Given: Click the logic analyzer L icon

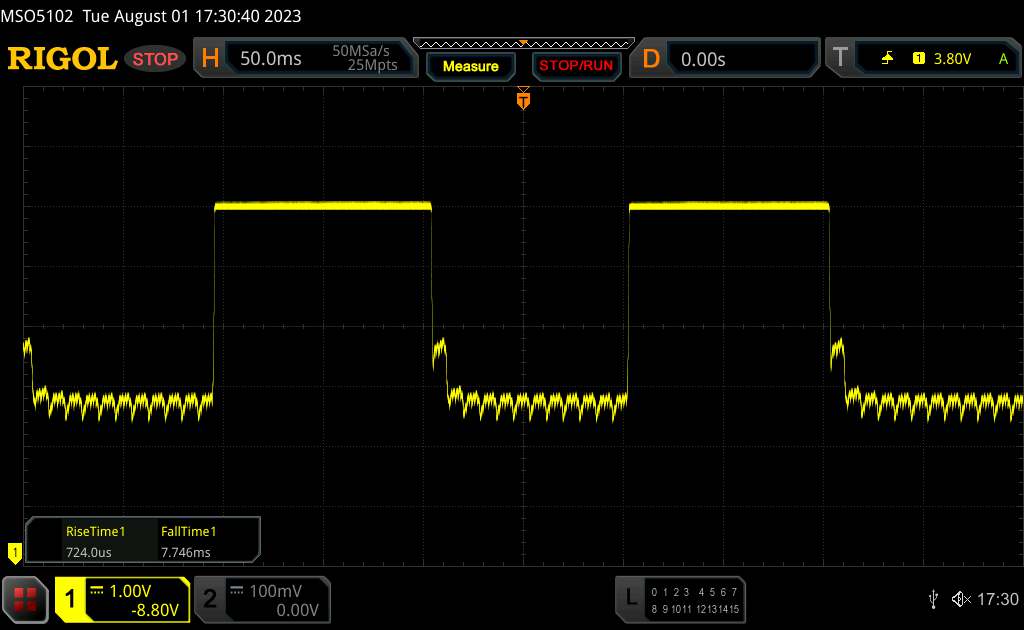Looking at the screenshot, I should [x=631, y=598].
